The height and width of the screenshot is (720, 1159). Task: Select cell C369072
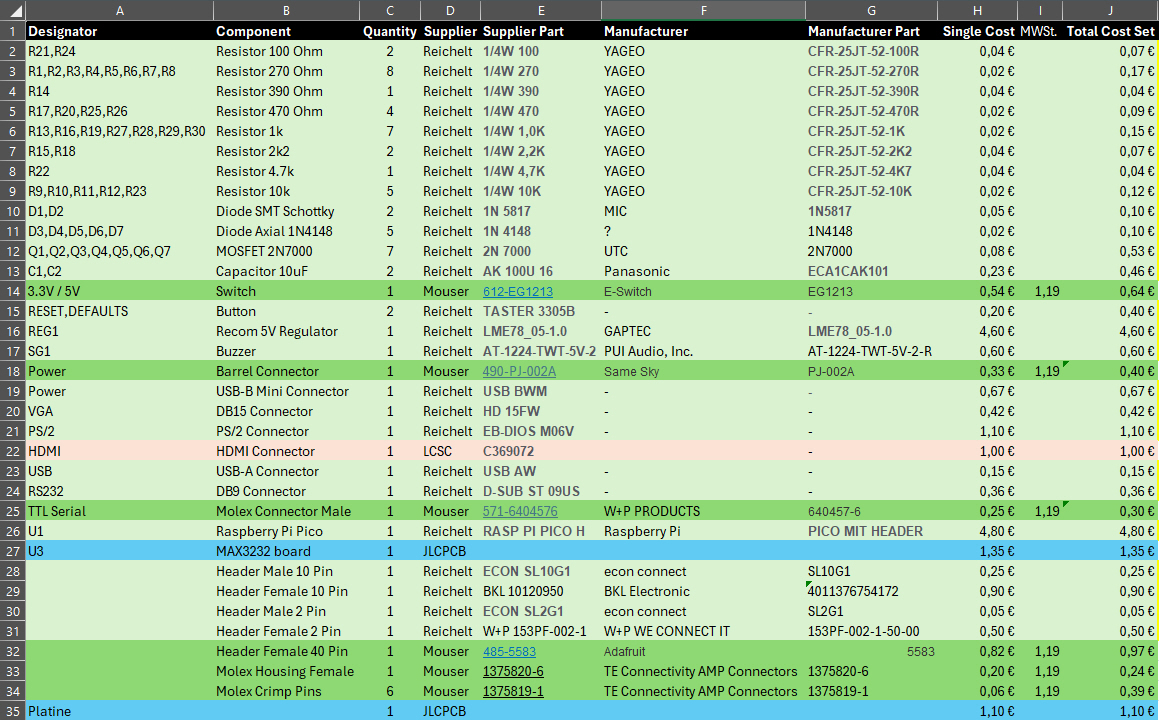click(540, 451)
